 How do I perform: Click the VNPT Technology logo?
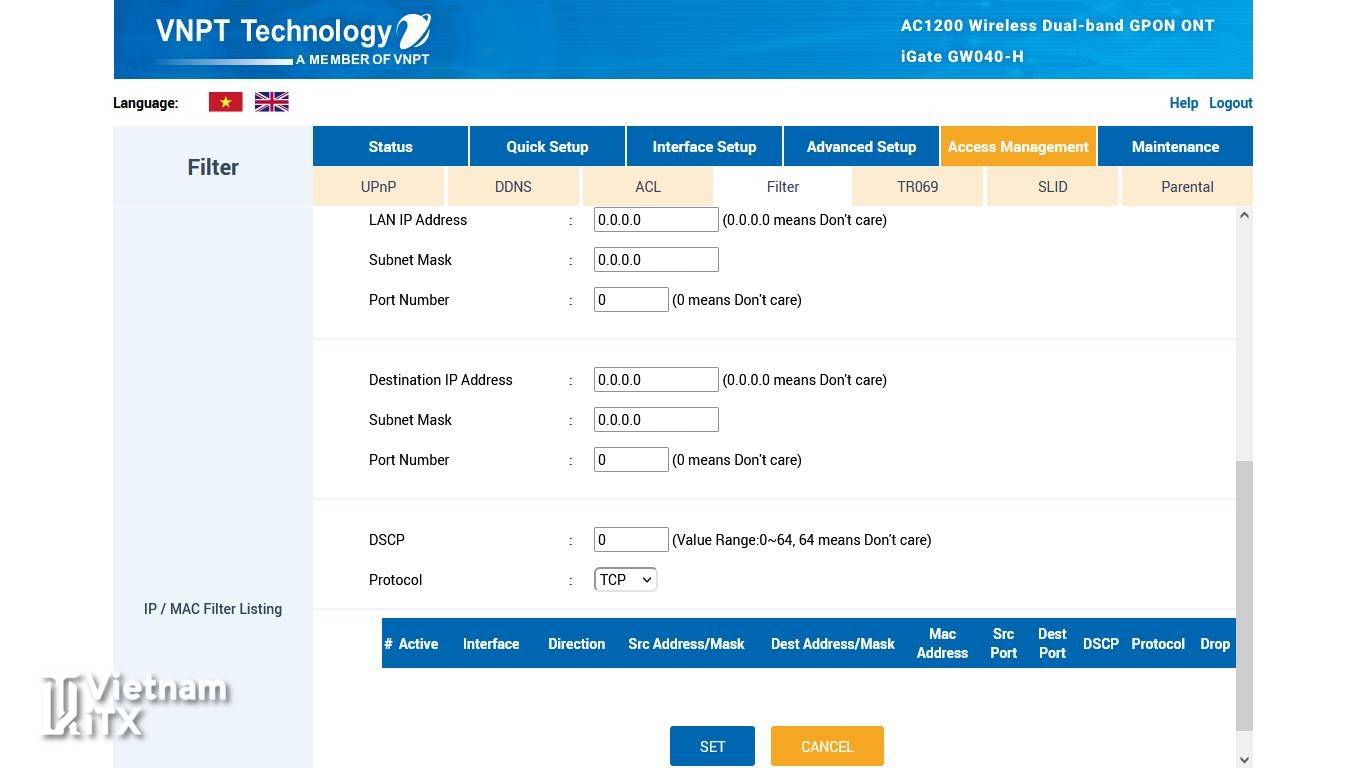pyautogui.click(x=292, y=39)
